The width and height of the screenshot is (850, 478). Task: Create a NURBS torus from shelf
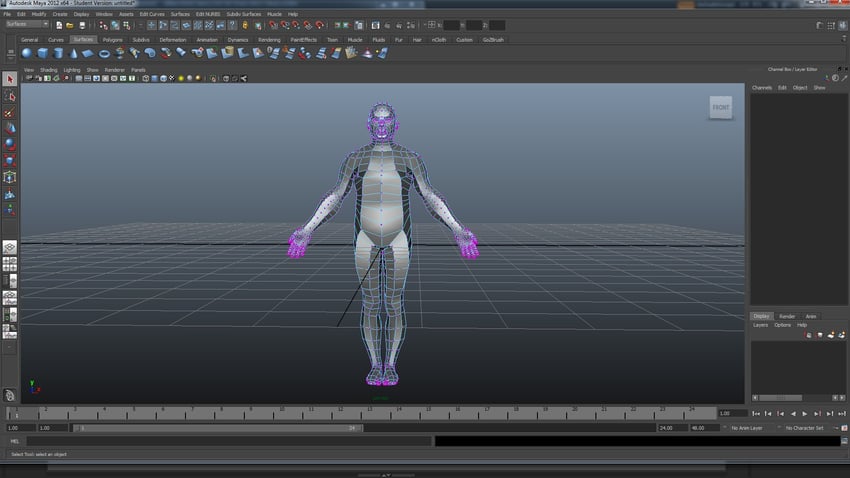104,53
